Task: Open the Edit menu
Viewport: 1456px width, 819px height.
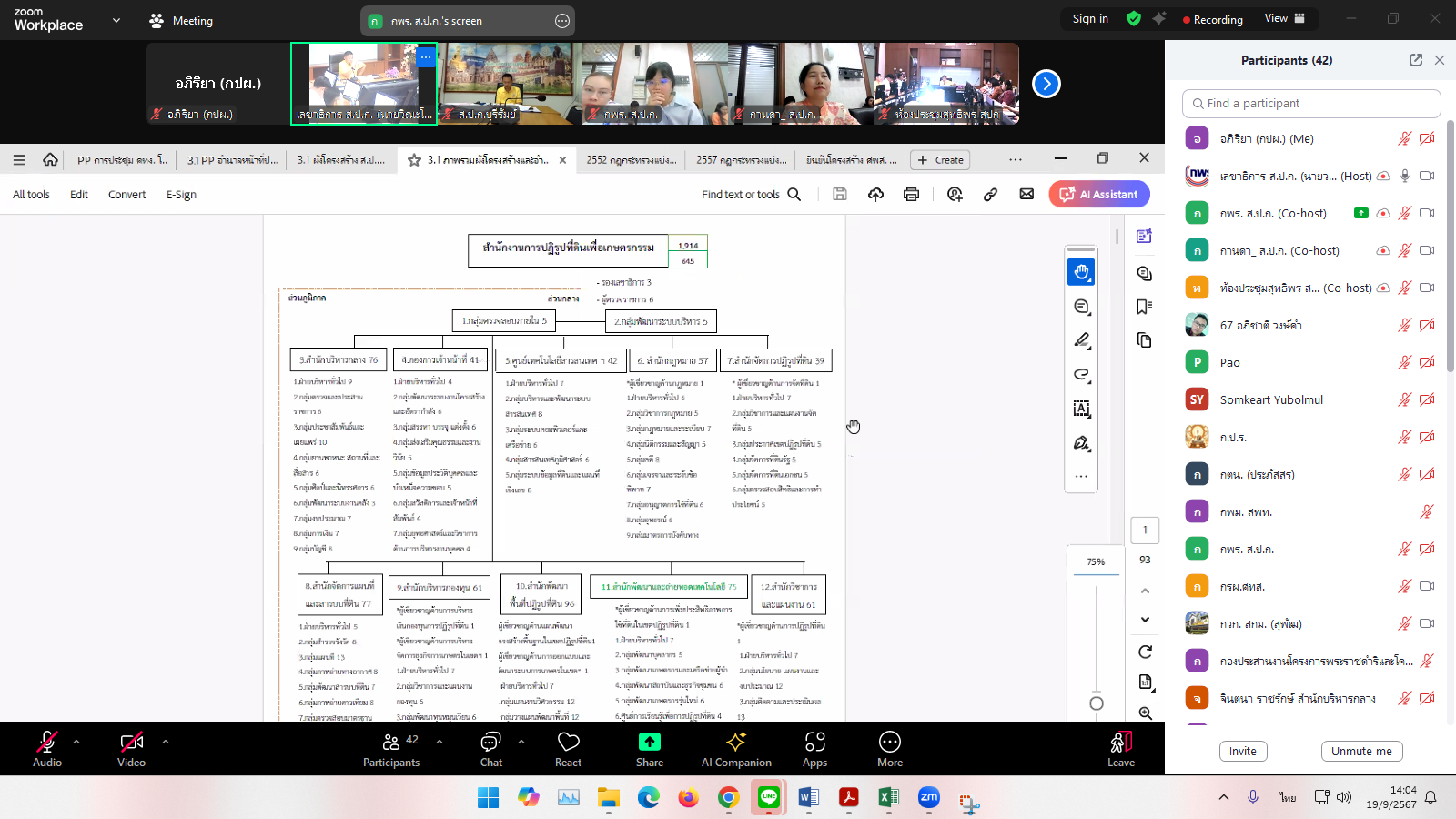Action: [79, 194]
